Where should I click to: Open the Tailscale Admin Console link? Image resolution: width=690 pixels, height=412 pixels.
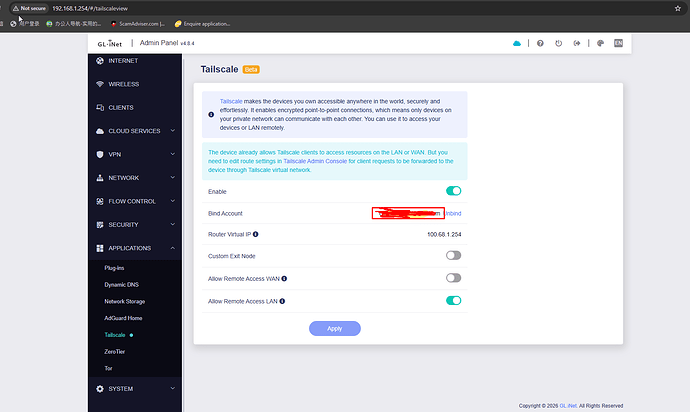[x=315, y=161]
